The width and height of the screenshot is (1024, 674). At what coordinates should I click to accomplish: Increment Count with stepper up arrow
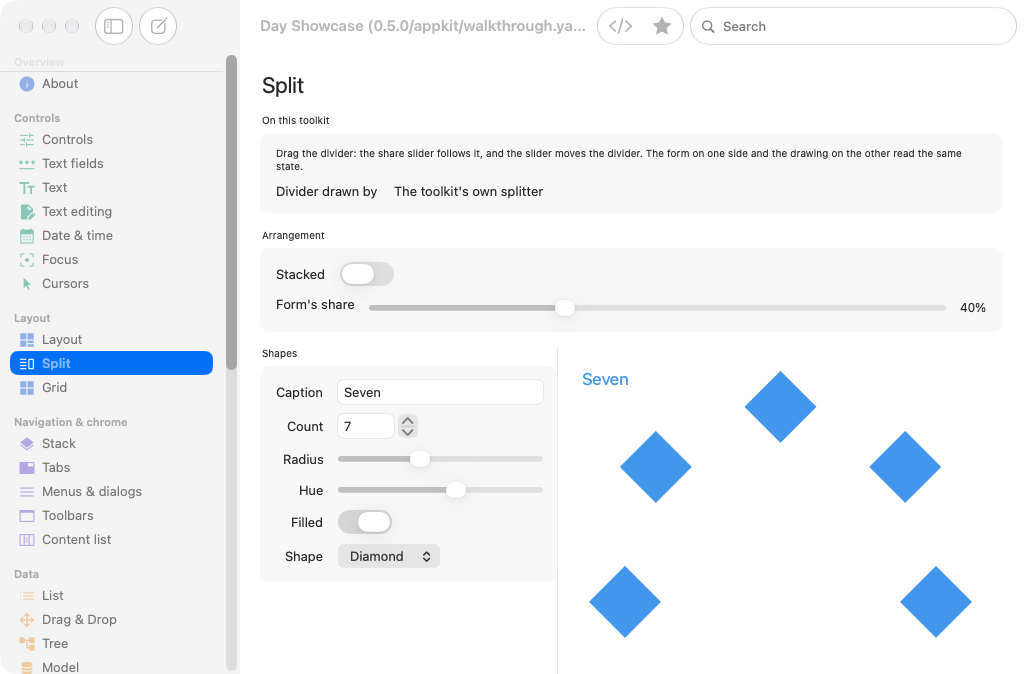pyautogui.click(x=408, y=421)
